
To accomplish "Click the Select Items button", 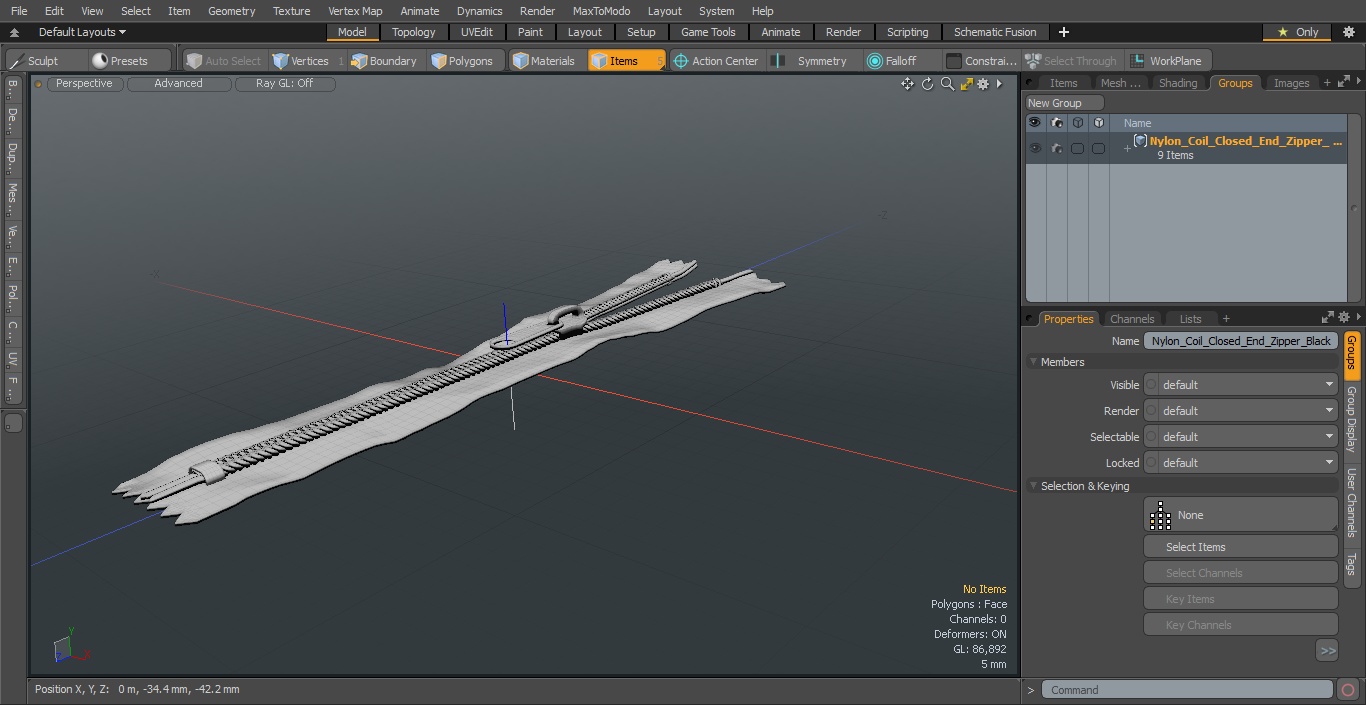I will pos(1241,547).
